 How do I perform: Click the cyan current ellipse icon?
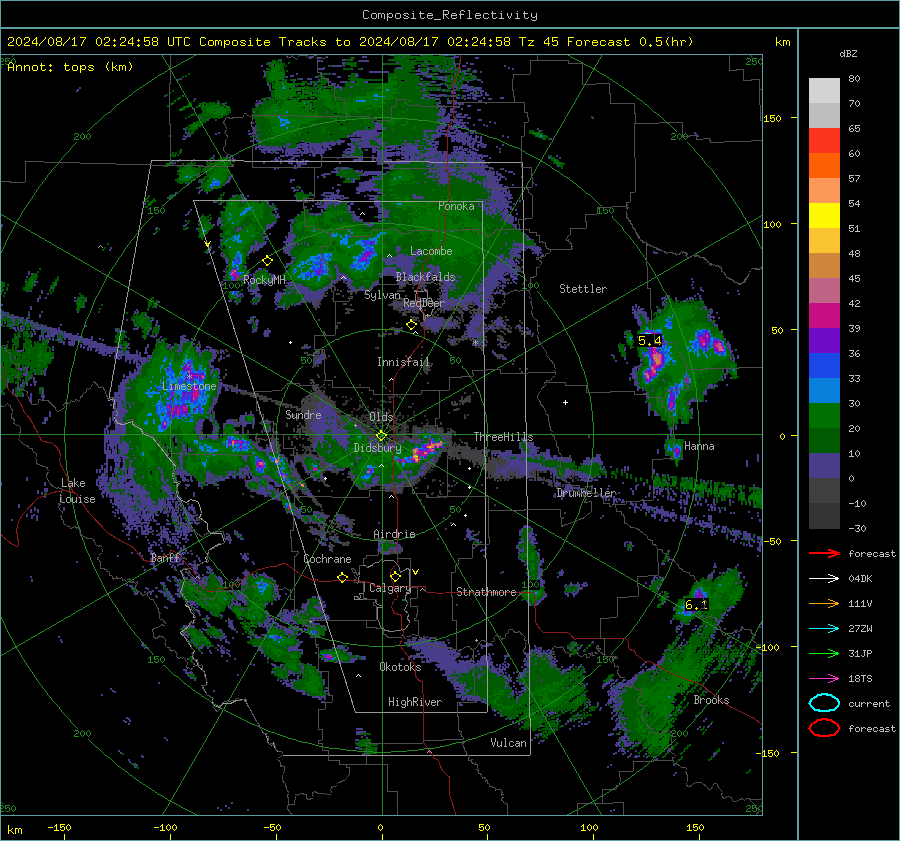(824, 703)
